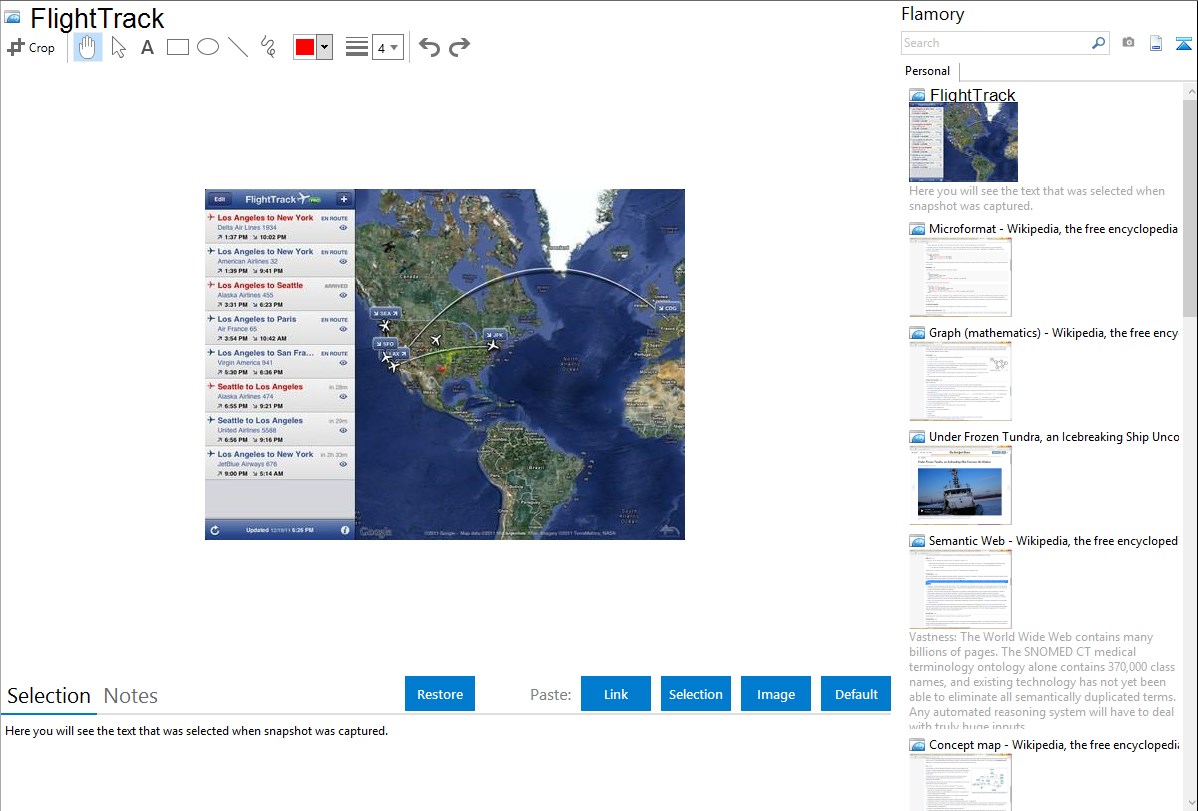Click the 'Vastness: The World Wide Web' description text
This screenshot has height=811, width=1198.
click(x=1043, y=681)
